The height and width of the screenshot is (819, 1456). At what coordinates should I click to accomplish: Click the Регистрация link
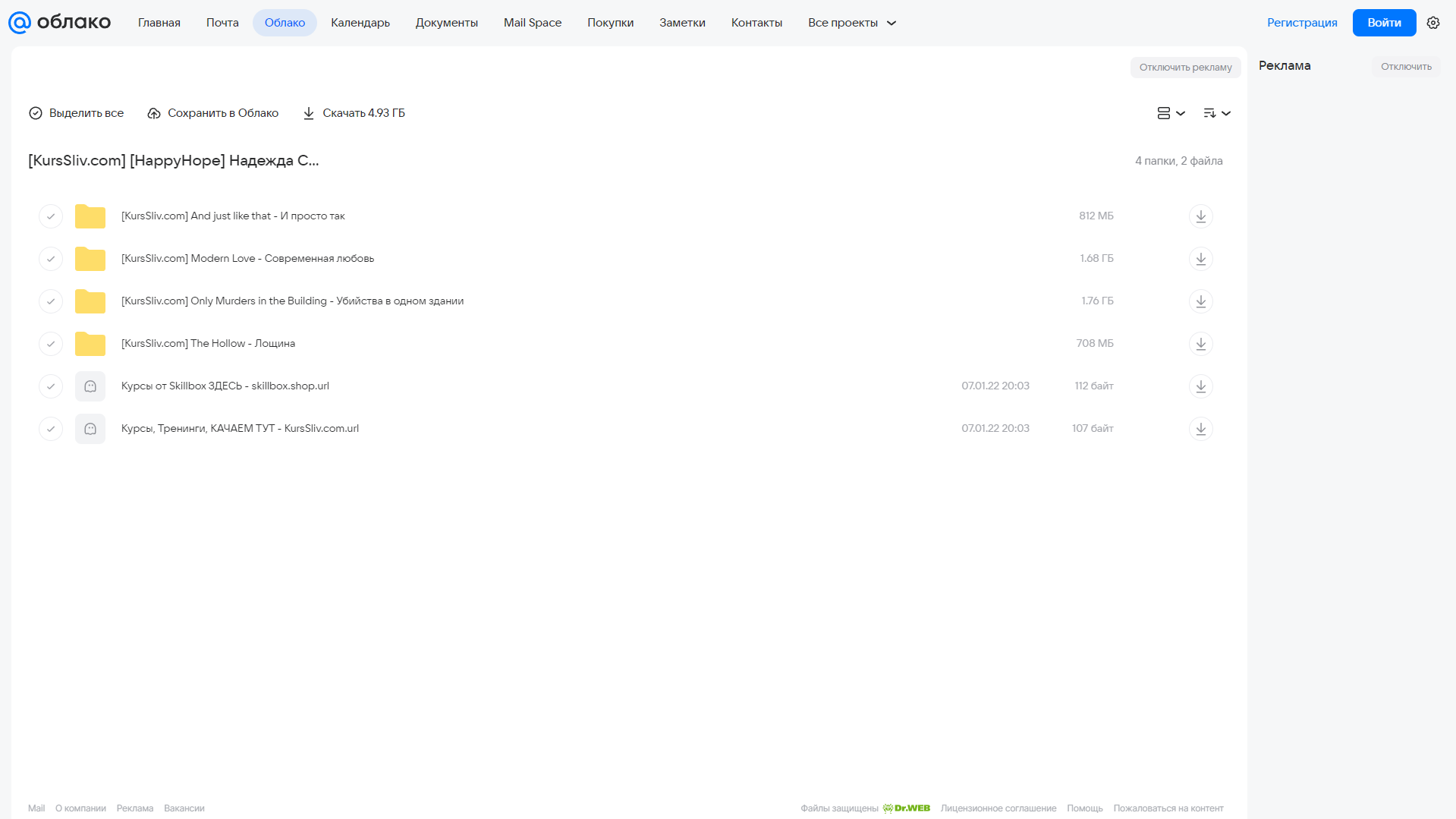pos(1302,23)
